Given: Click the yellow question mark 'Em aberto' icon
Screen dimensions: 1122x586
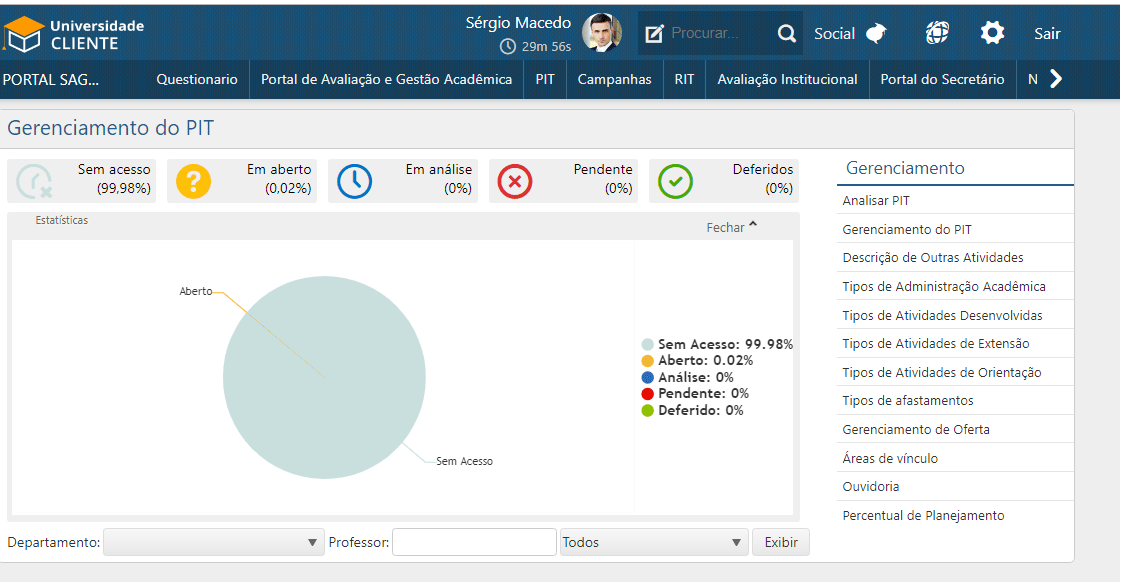Looking at the screenshot, I should (194, 181).
